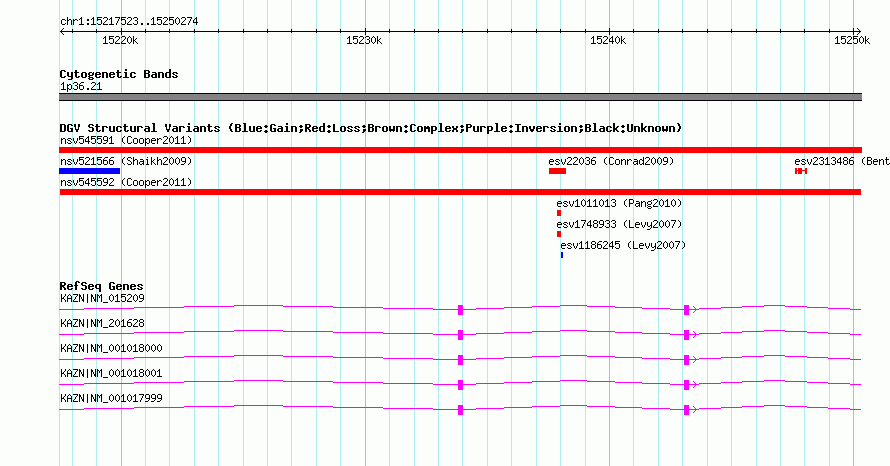Click the DGV Structural Variants track title
This screenshot has width=890, height=466.
click(x=371, y=128)
